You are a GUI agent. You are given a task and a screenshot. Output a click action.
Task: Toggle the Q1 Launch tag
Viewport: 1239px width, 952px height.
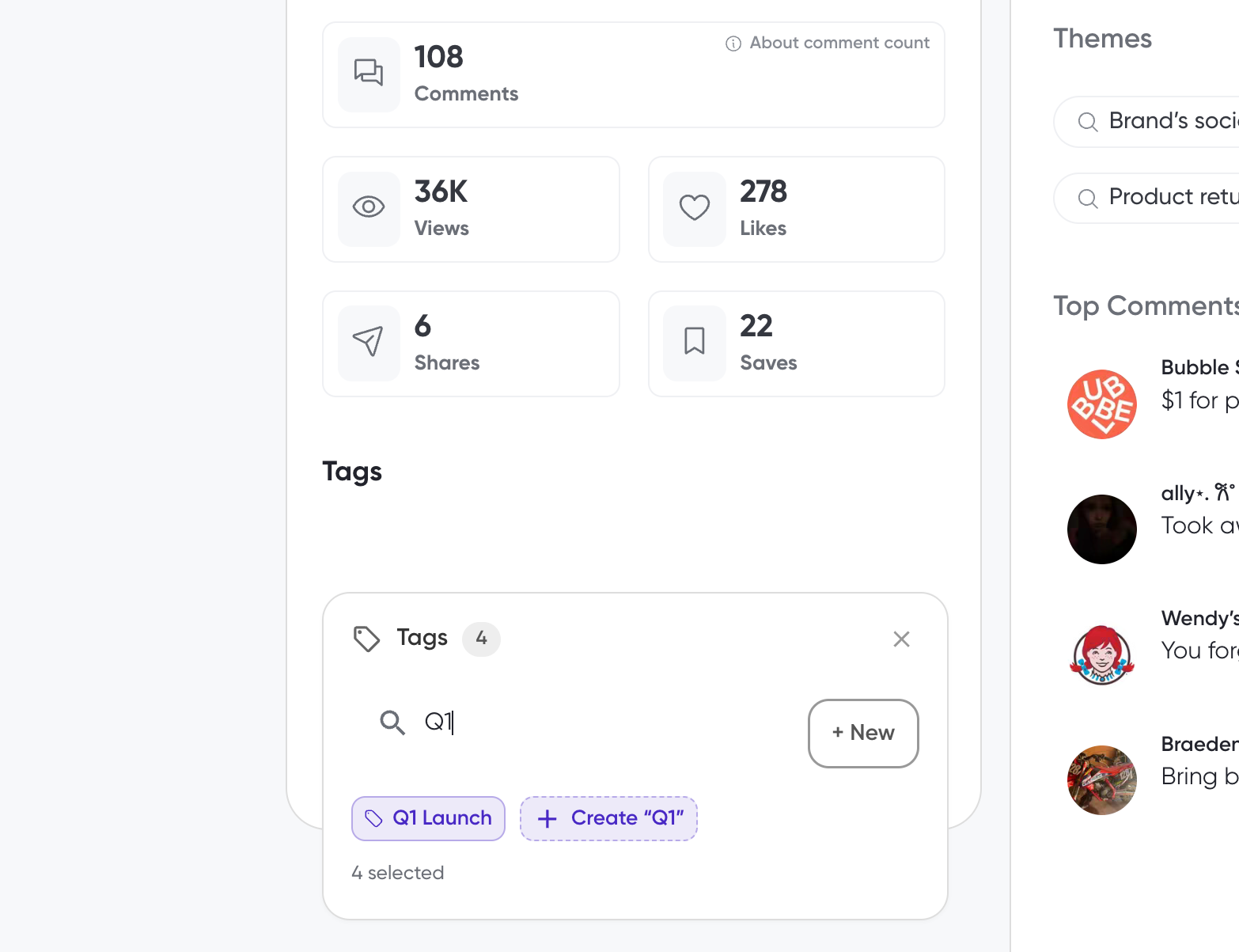428,818
